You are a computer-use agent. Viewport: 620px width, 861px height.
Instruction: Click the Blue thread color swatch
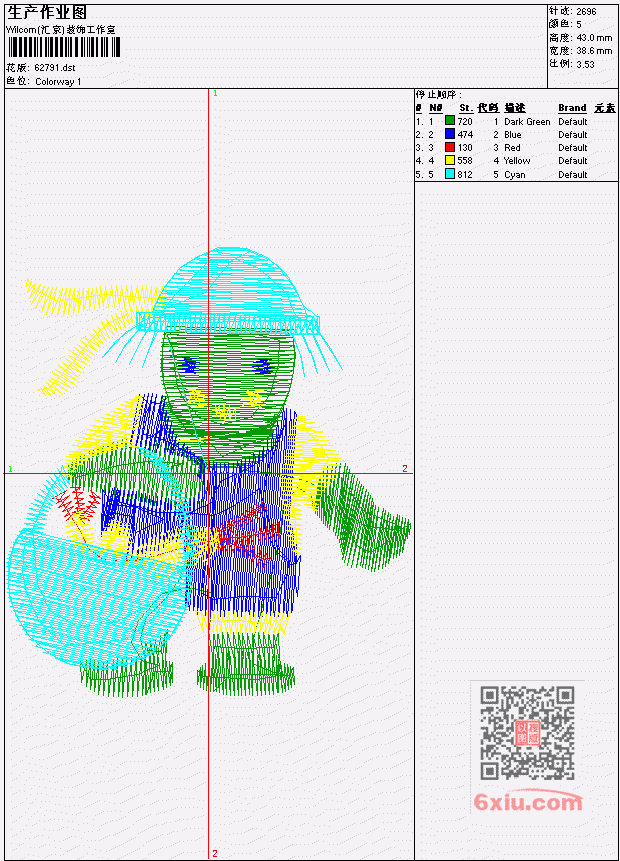450,134
